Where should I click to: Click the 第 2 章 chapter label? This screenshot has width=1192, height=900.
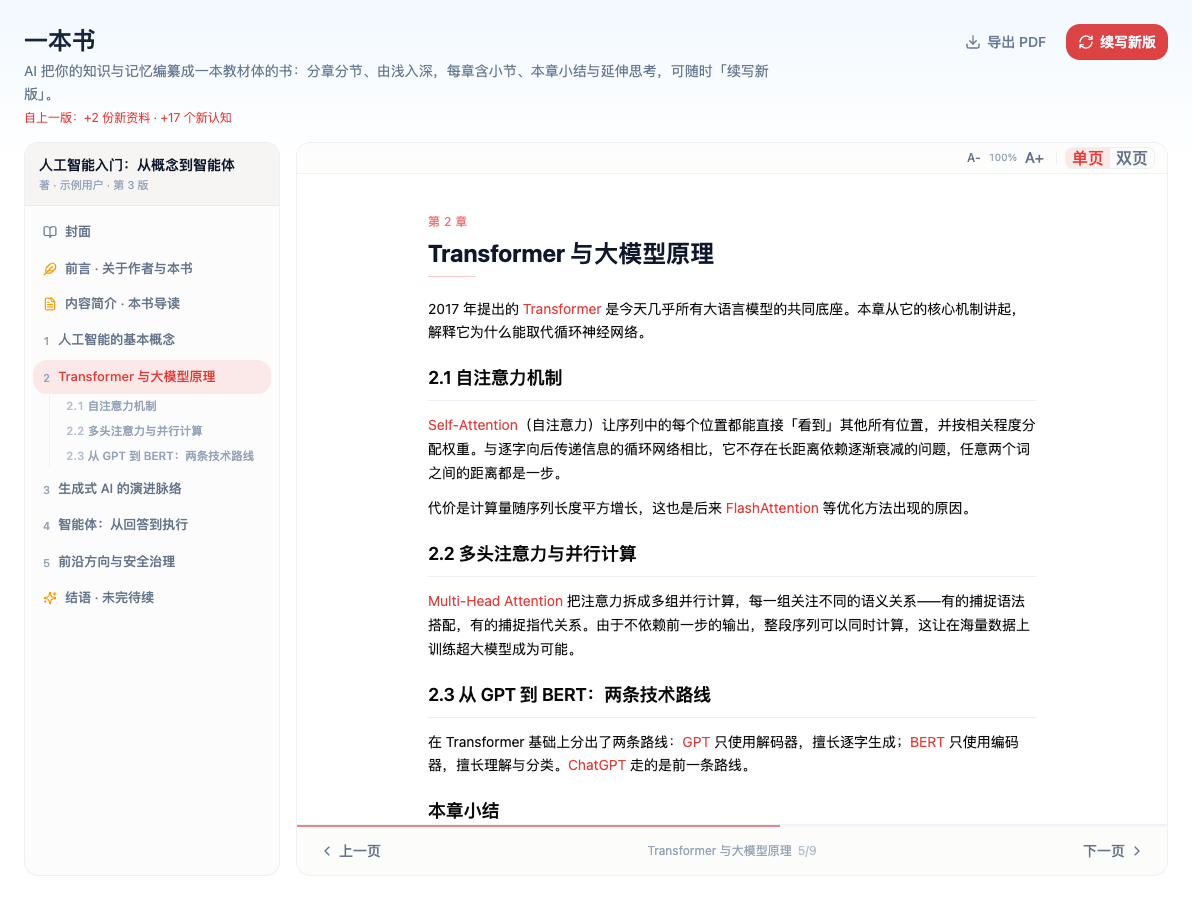(448, 222)
